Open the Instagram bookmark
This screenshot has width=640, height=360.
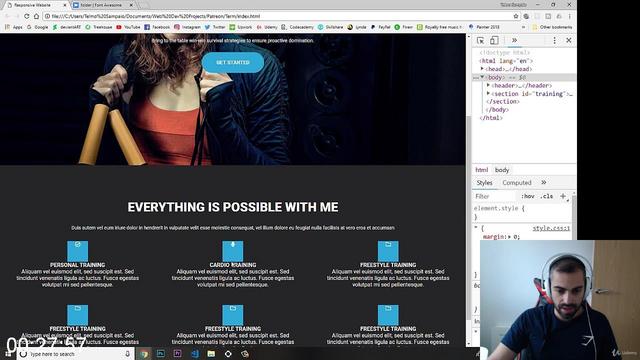click(x=187, y=27)
